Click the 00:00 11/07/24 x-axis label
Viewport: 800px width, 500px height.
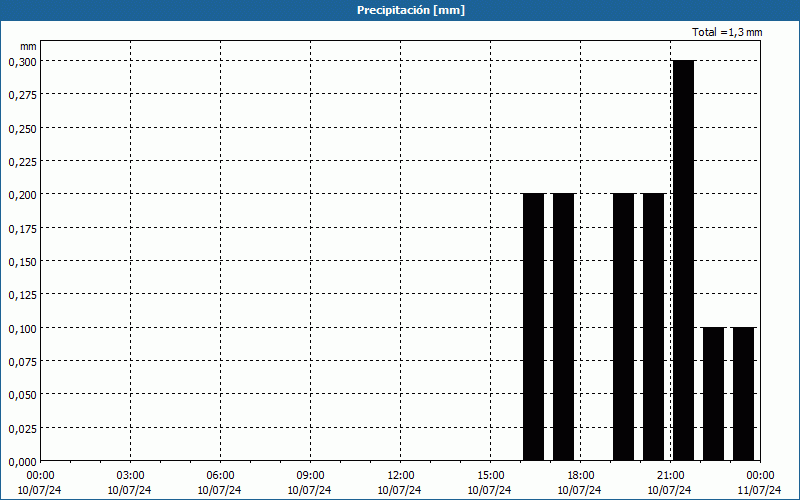point(760,483)
